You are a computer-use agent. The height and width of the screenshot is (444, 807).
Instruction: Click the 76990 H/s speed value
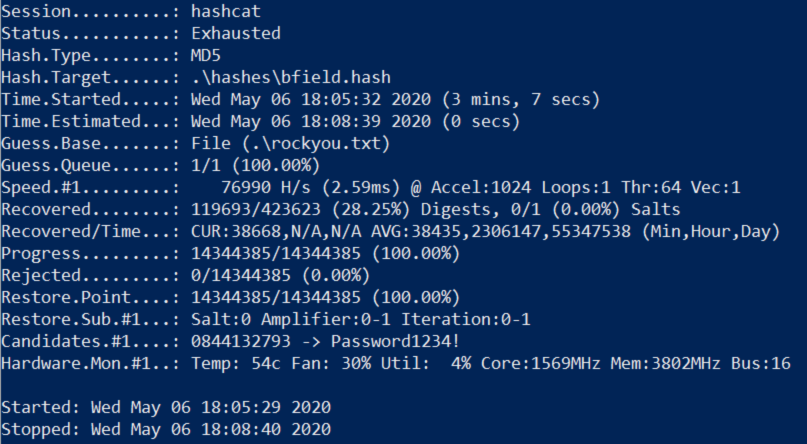(x=266, y=187)
